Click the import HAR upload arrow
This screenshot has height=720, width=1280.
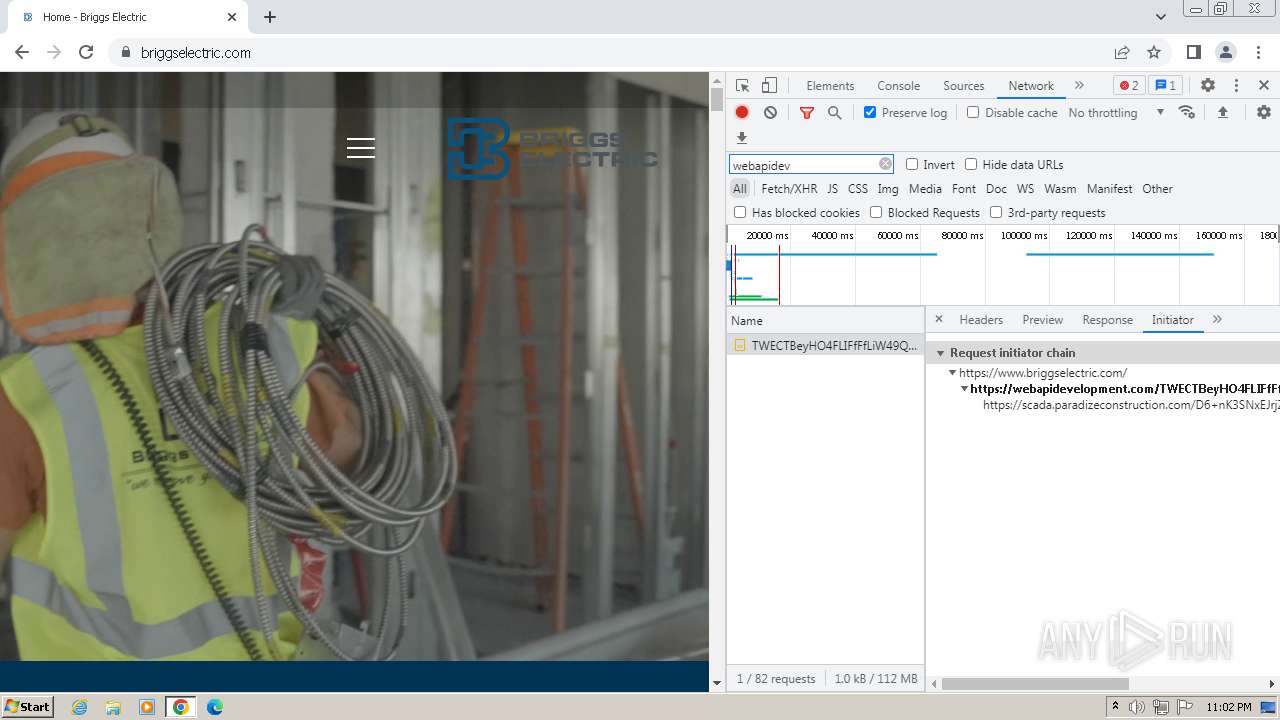(1222, 112)
